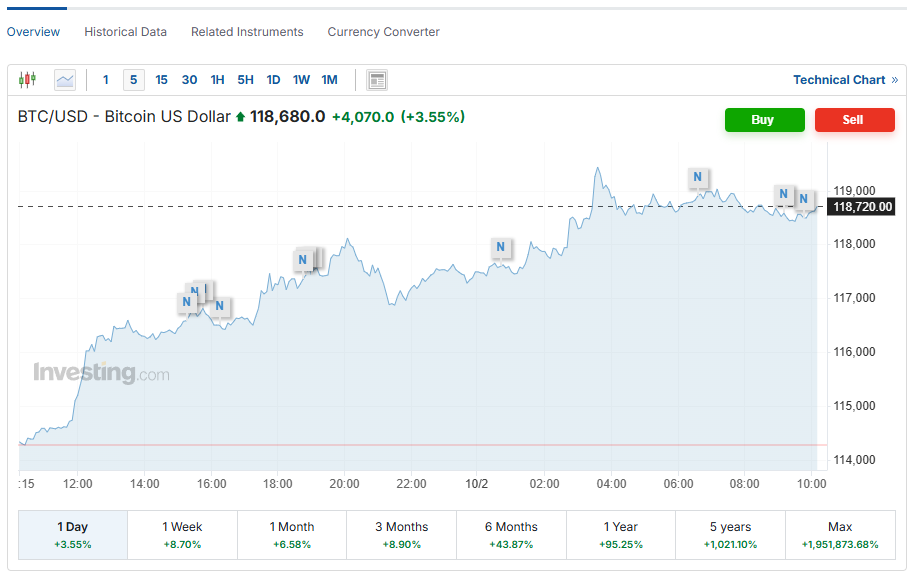The image size is (923, 583).
Task: Click the 118,720.00 price label
Action: (862, 207)
